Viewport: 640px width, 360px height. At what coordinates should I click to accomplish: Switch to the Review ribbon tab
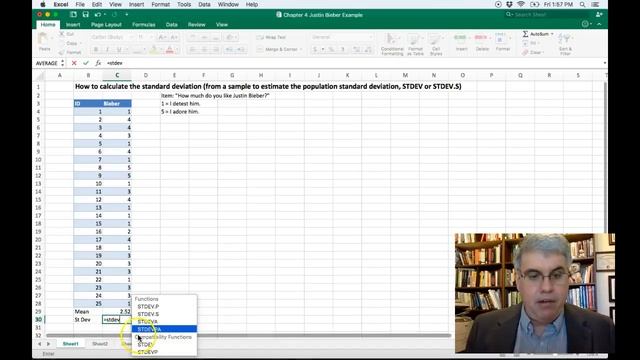[197, 24]
